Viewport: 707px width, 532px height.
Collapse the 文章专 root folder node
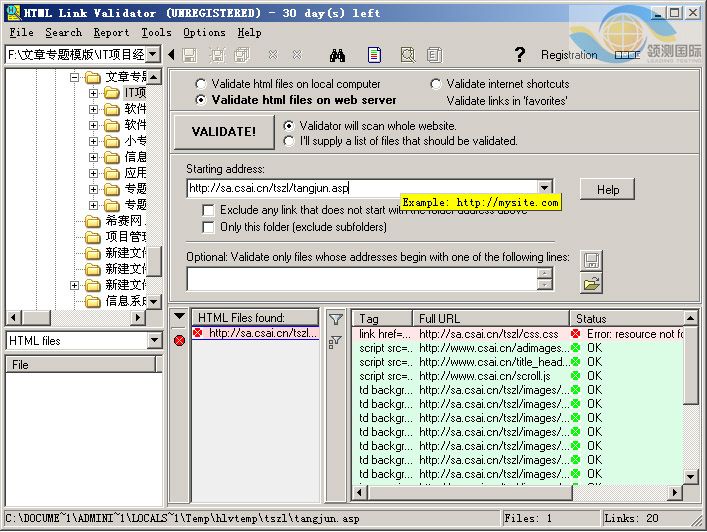pyautogui.click(x=74, y=78)
